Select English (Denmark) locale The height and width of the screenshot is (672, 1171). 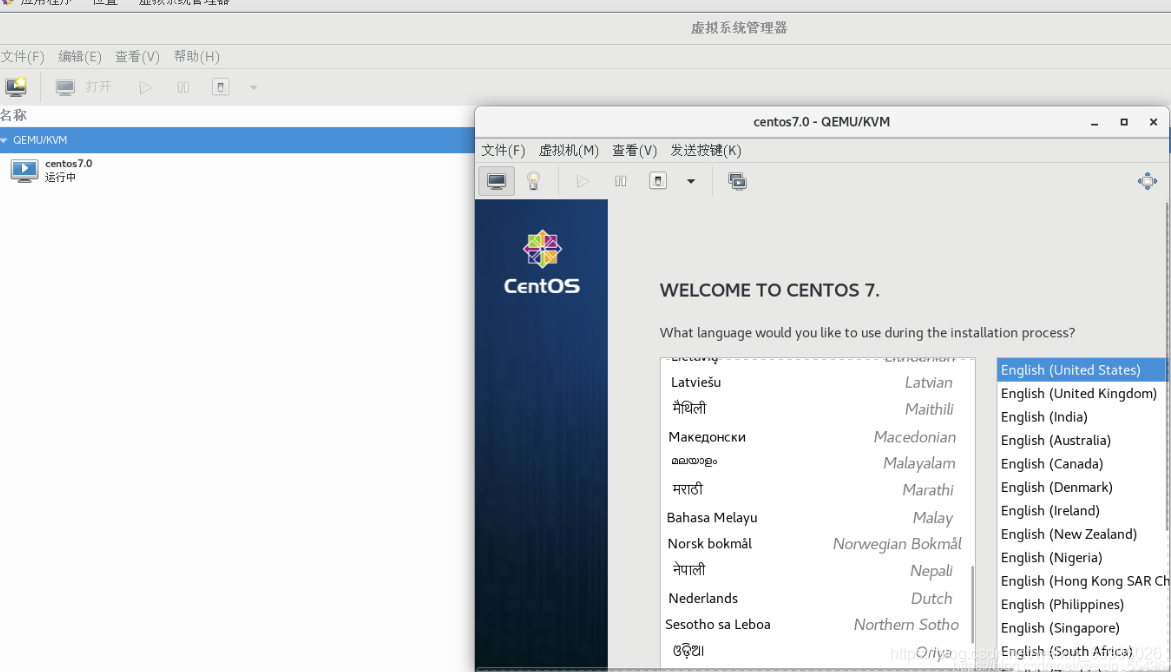(1081, 488)
